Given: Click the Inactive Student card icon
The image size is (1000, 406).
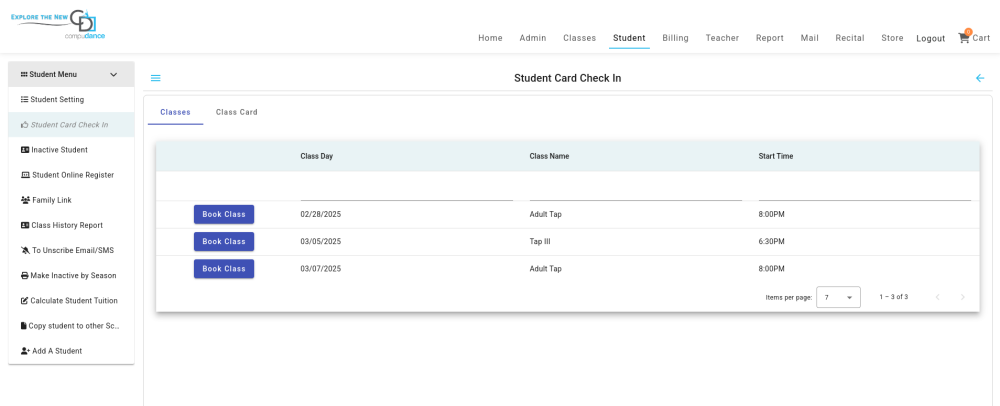Looking at the screenshot, I should (25, 150).
